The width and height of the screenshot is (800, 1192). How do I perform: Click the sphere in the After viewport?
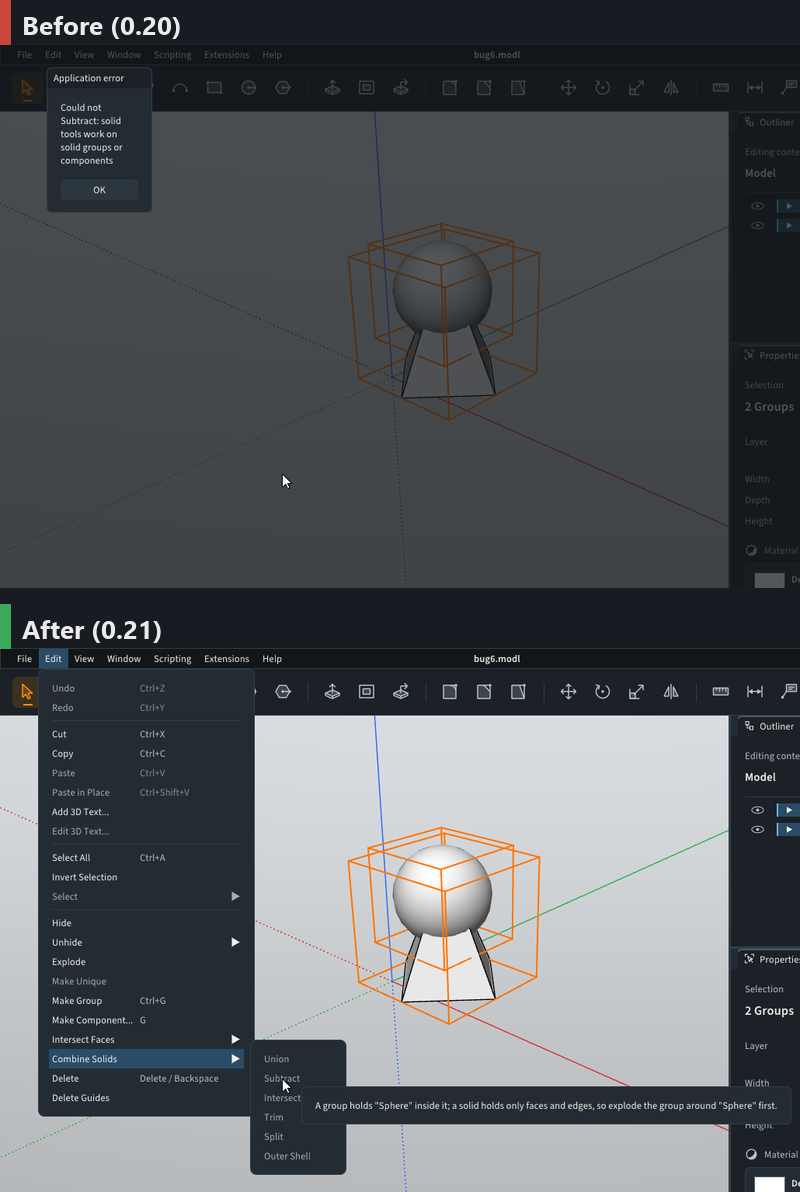coord(442,891)
